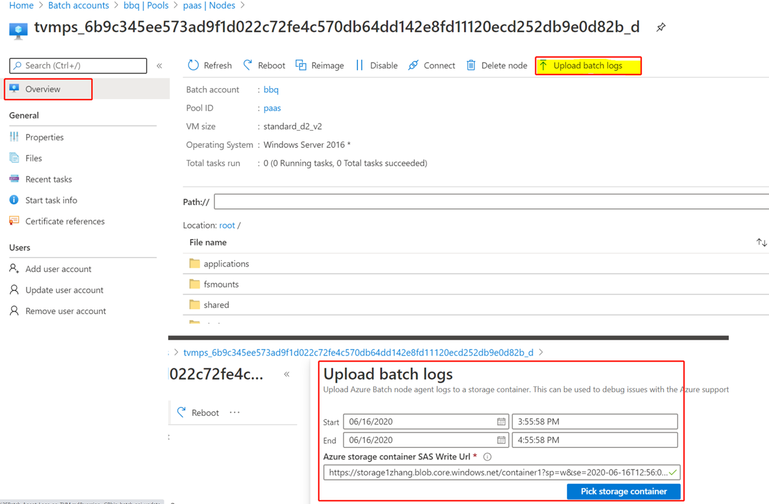Open the End date calendar picker
The width and height of the screenshot is (769, 504).
coord(501,440)
